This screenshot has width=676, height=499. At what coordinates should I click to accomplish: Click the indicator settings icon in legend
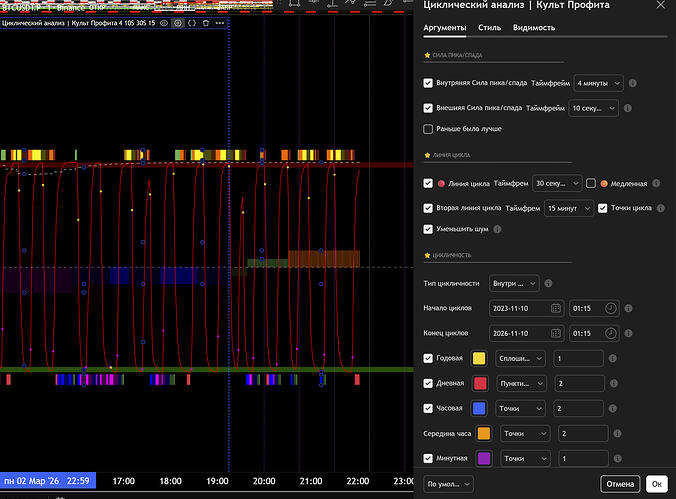pos(179,22)
